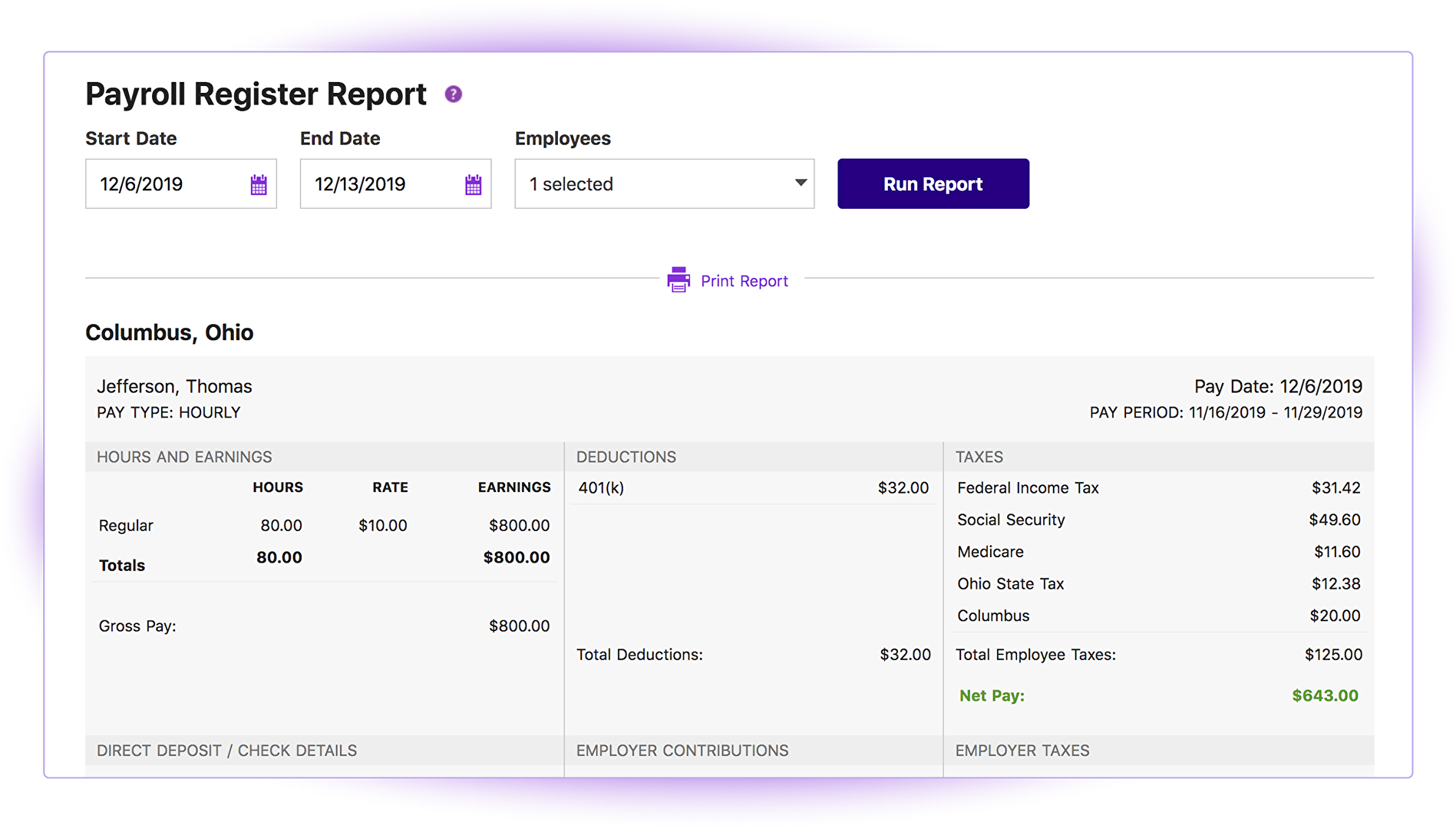Screen dimensions: 1456x829
Task: Open the Start Date calendar picker icon
Action: tap(259, 185)
